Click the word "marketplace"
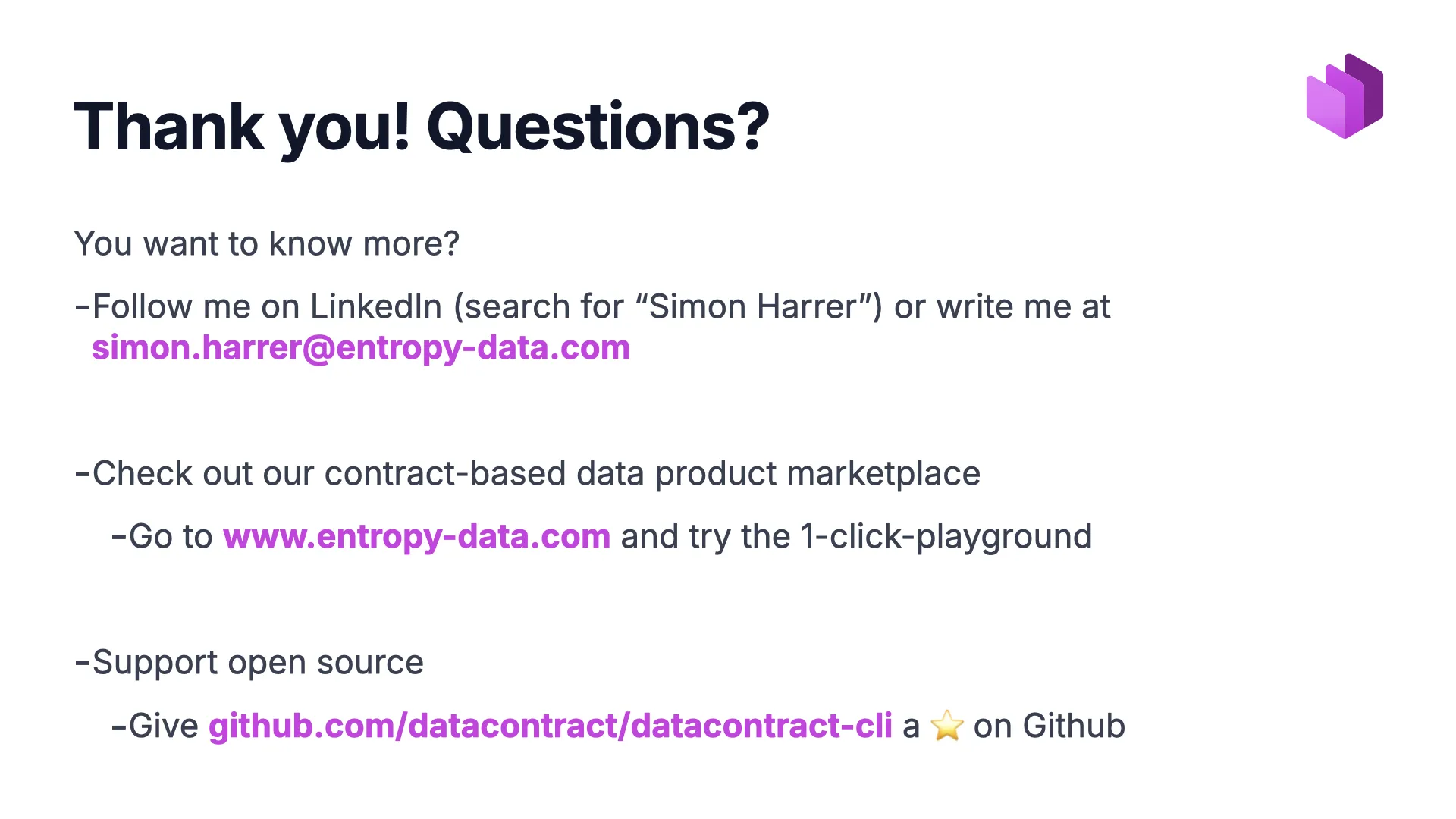The width and height of the screenshot is (1456, 819). [x=883, y=474]
